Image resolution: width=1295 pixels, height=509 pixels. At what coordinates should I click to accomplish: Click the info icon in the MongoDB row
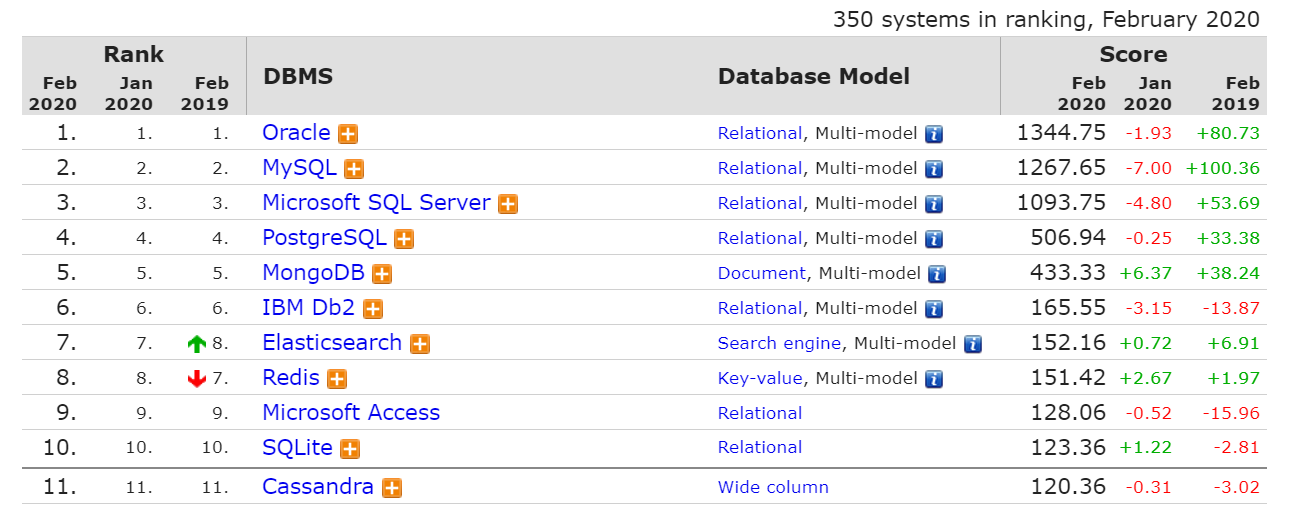click(x=937, y=274)
